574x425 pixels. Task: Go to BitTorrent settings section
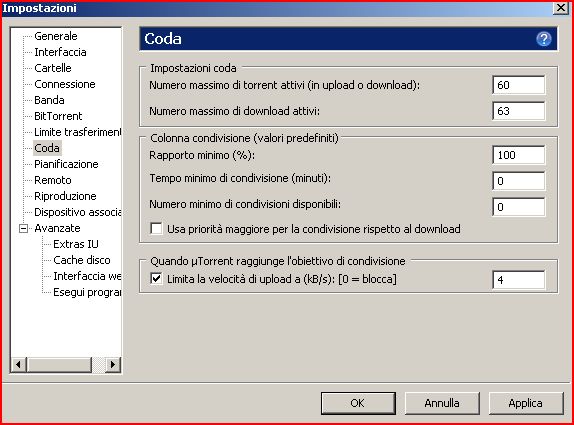58,116
